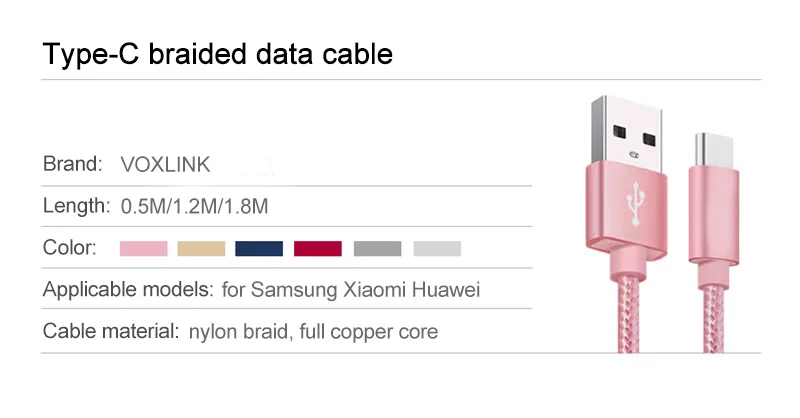Choose the dark gray color swatch
800x418 pixels.
point(378,249)
